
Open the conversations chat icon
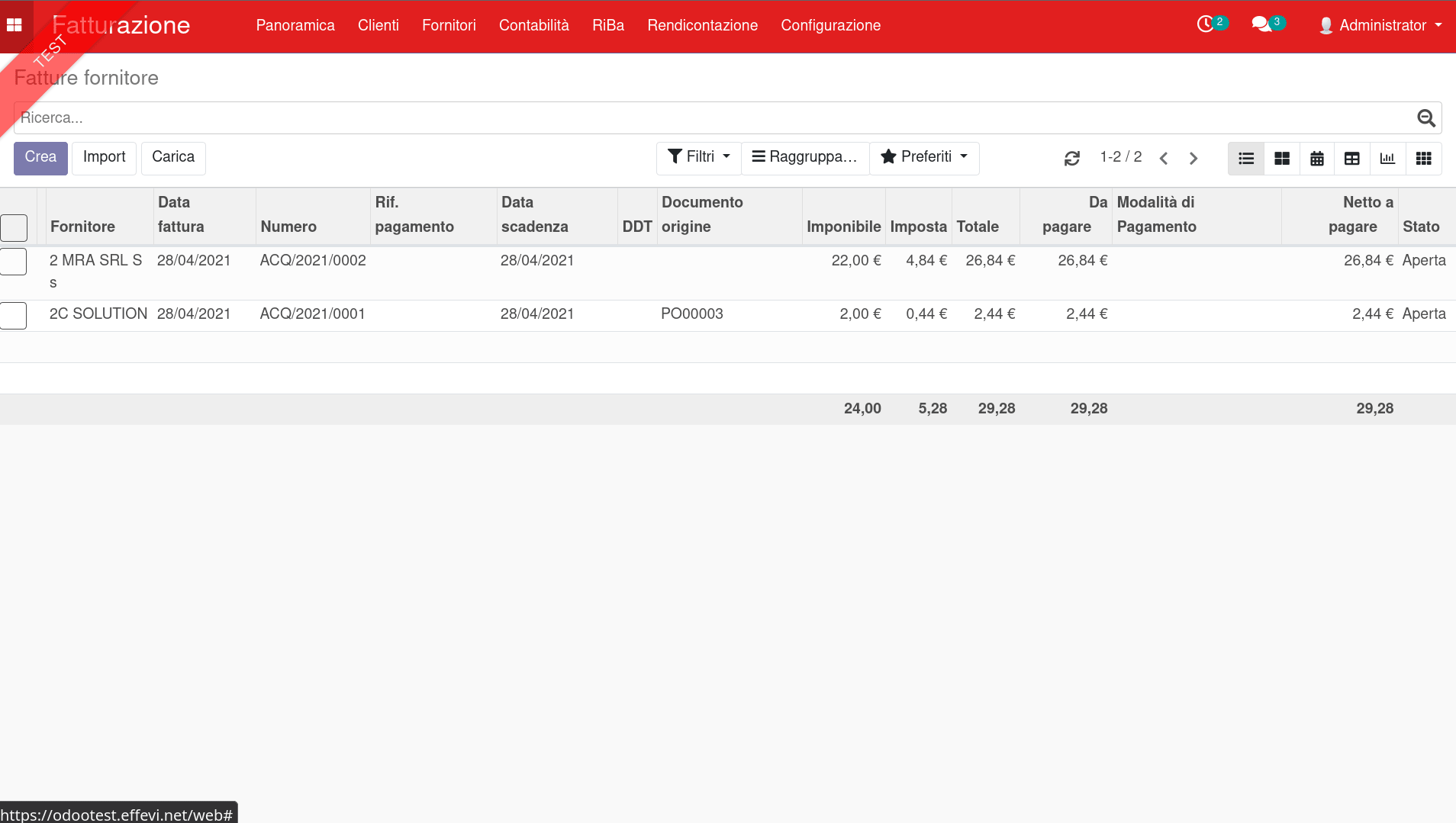click(1261, 24)
